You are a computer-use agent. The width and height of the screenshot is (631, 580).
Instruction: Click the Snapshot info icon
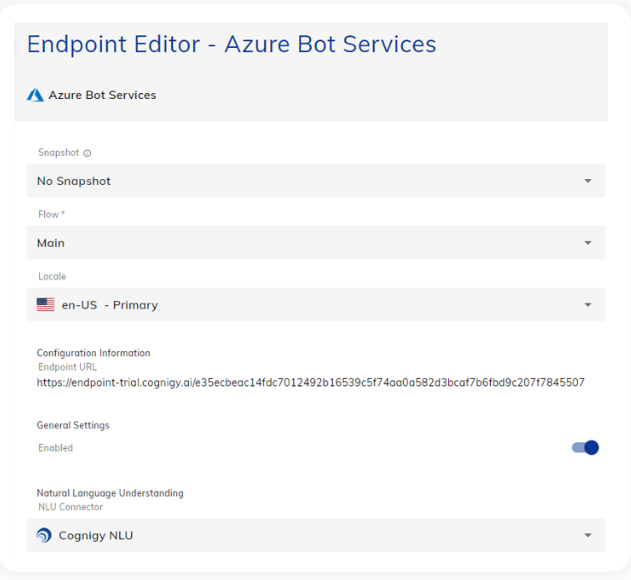(x=87, y=153)
